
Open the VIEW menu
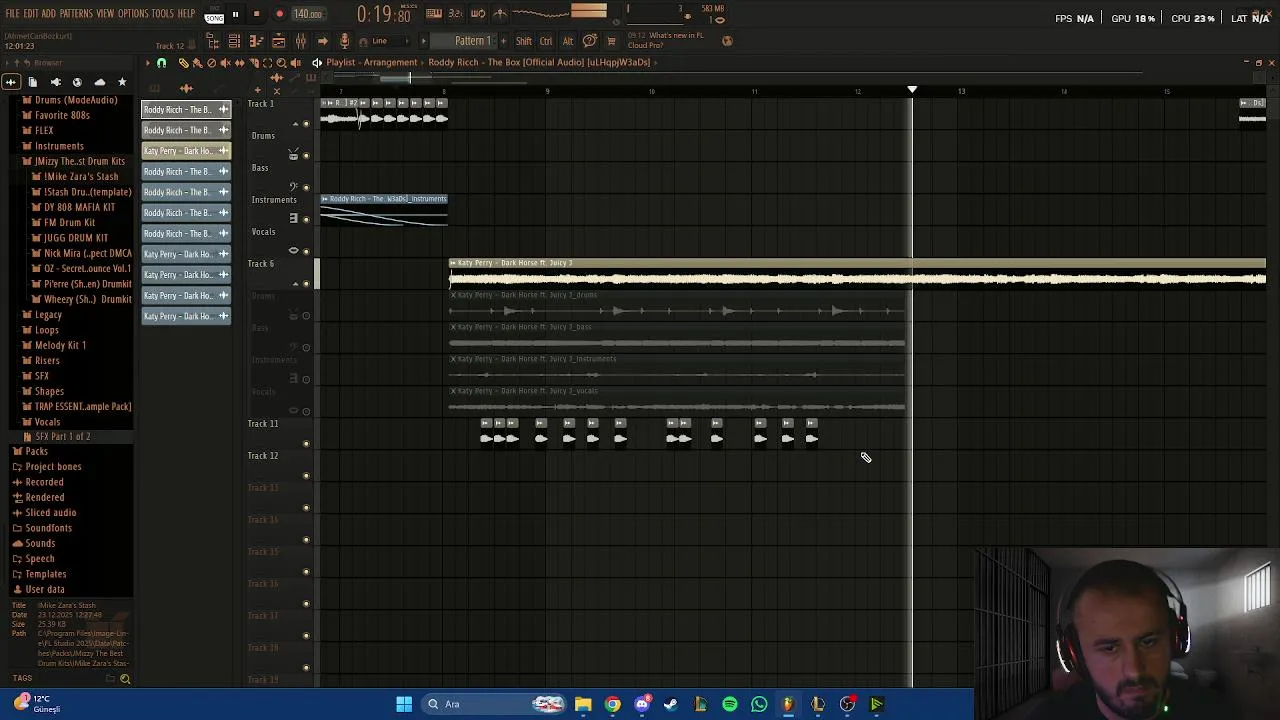(x=105, y=14)
